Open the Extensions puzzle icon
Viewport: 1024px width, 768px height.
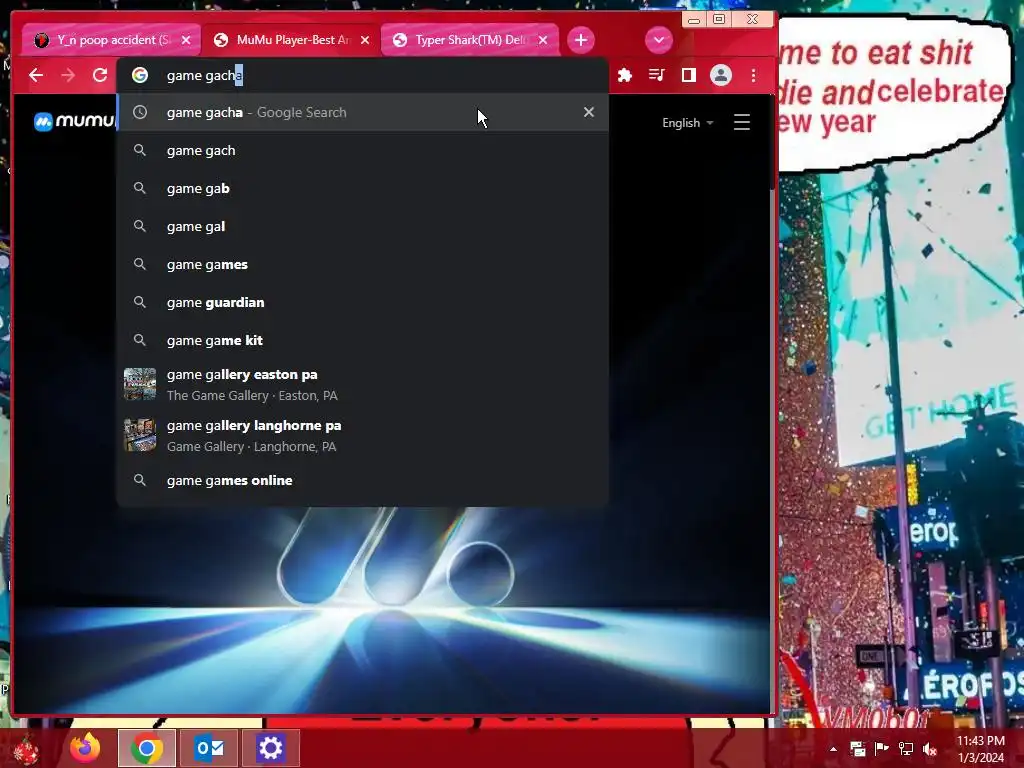point(625,75)
